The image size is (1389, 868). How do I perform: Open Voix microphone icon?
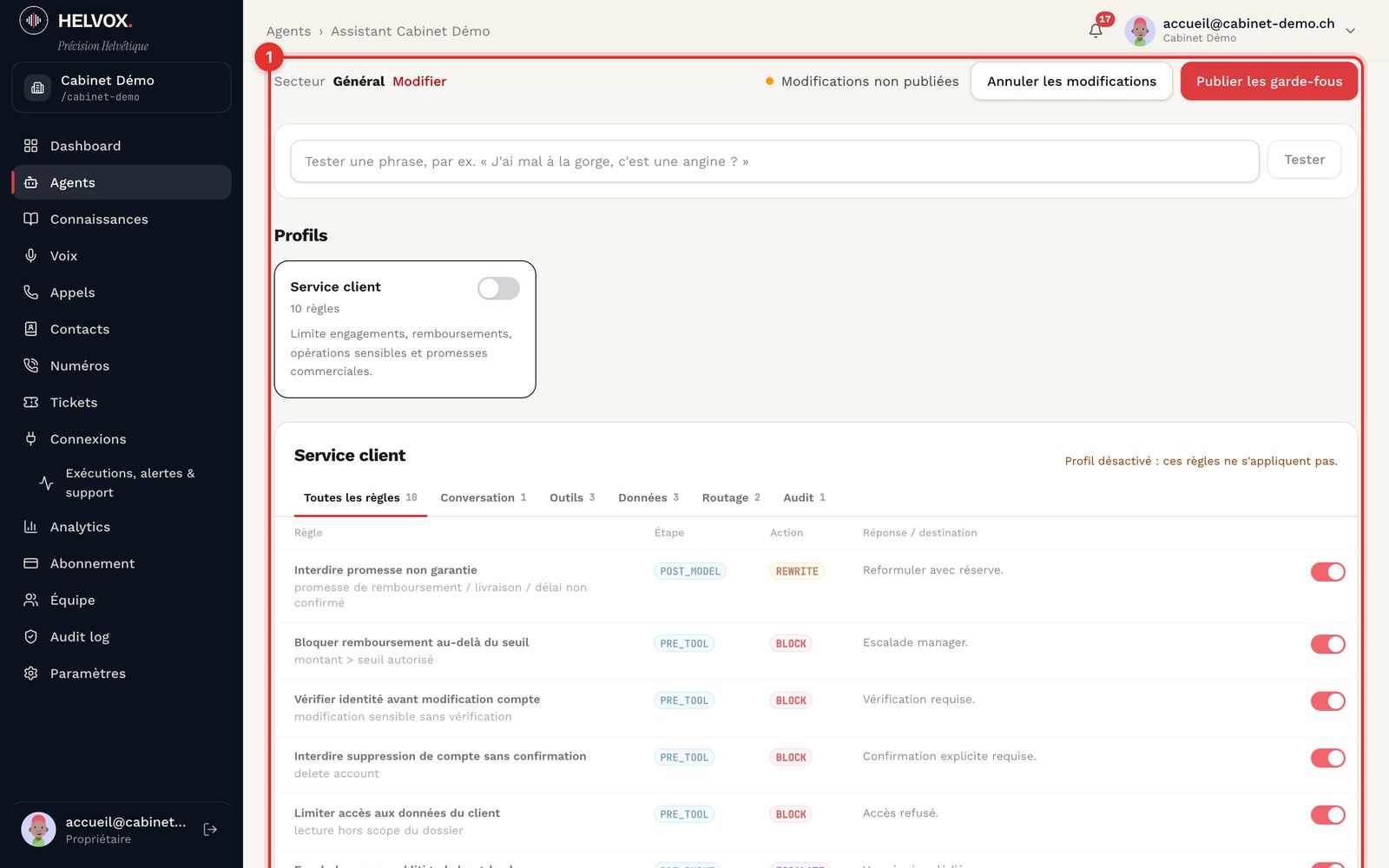coord(31,255)
